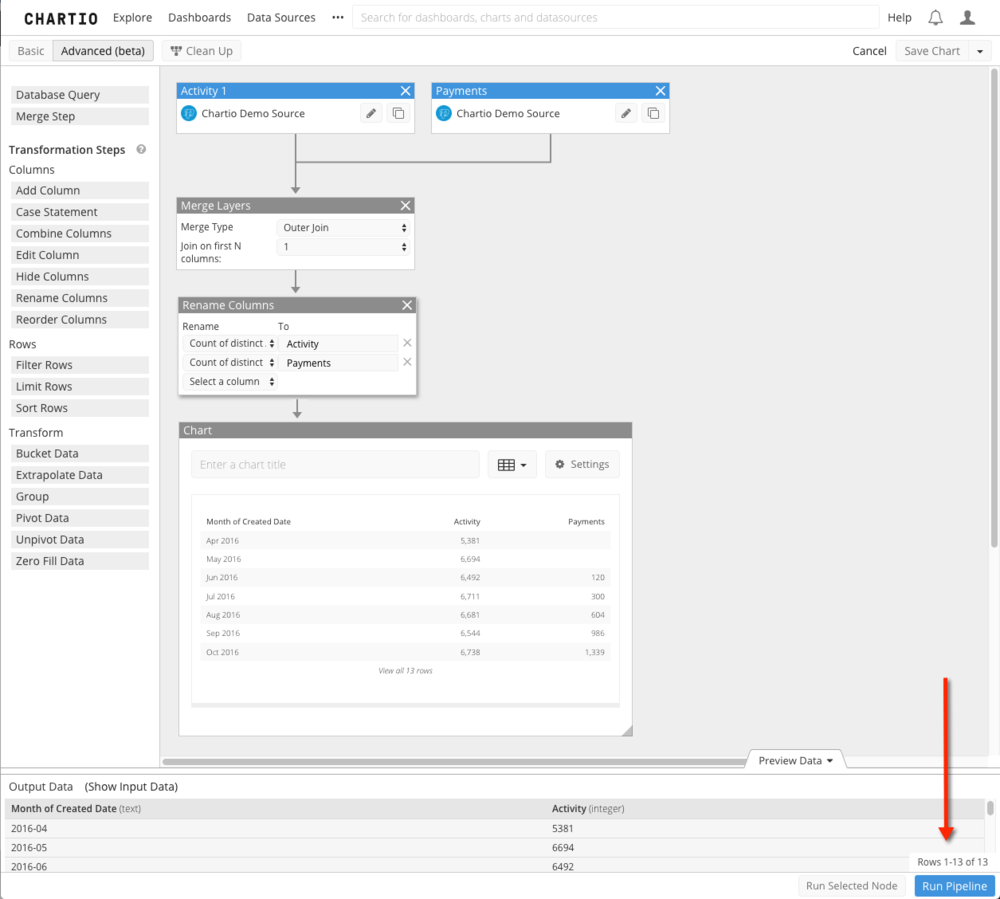The image size is (1000, 899).
Task: Add the Sort Rows step
Action: point(80,408)
